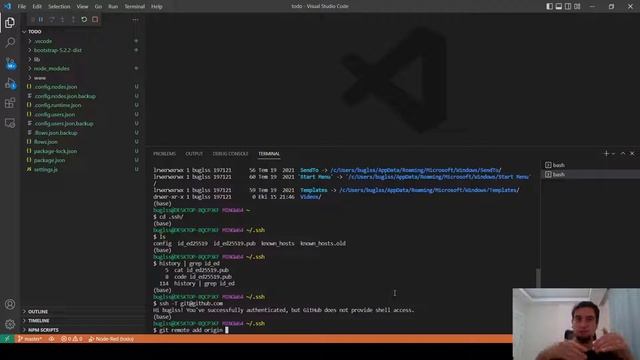The image size is (640, 360).
Task: Toggle panel layout icon
Action: tap(559, 6)
